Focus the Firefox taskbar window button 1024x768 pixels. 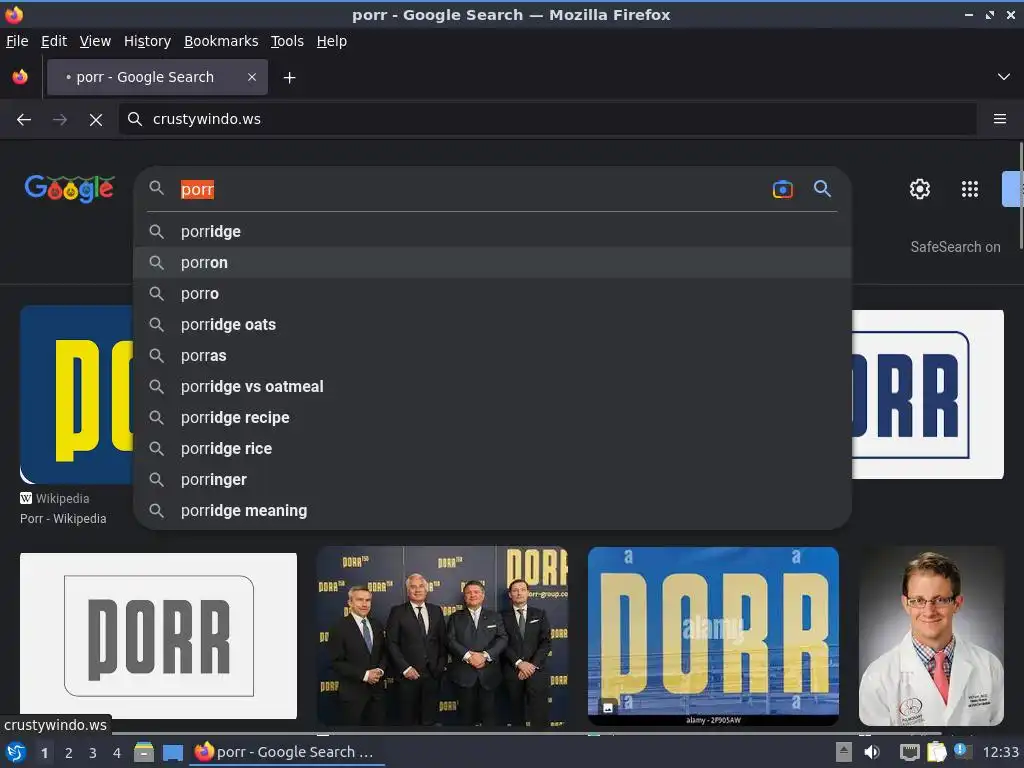(x=287, y=752)
